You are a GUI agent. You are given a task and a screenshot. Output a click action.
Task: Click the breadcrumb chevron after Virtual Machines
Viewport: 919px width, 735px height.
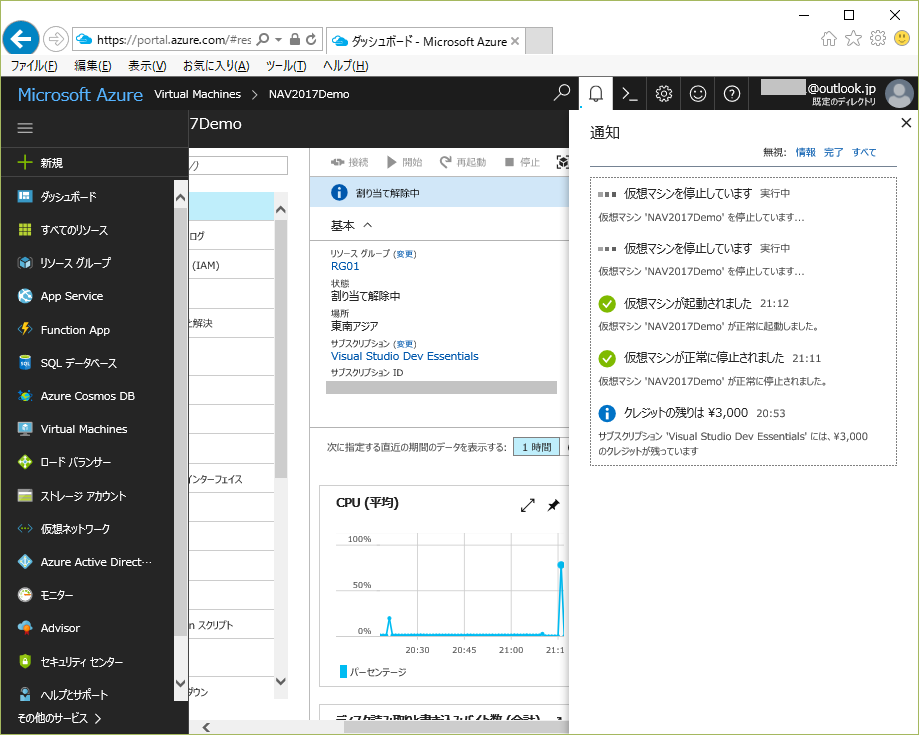pyautogui.click(x=254, y=94)
